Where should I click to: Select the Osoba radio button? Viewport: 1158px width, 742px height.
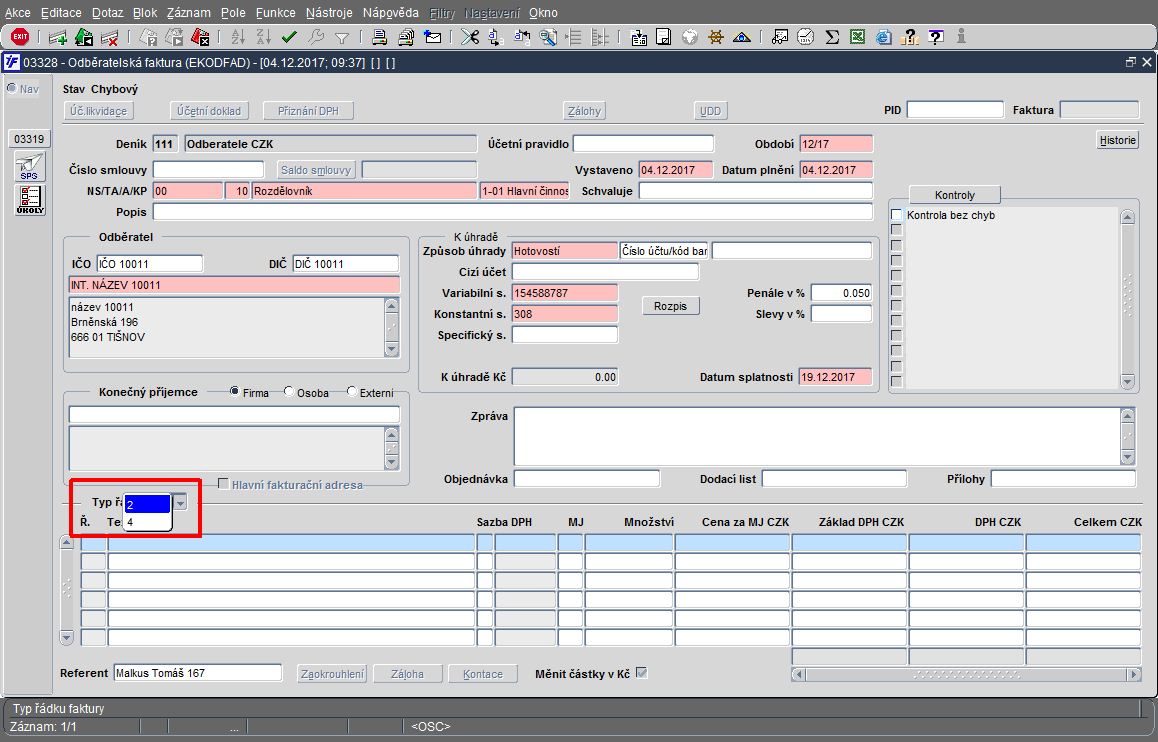click(289, 392)
